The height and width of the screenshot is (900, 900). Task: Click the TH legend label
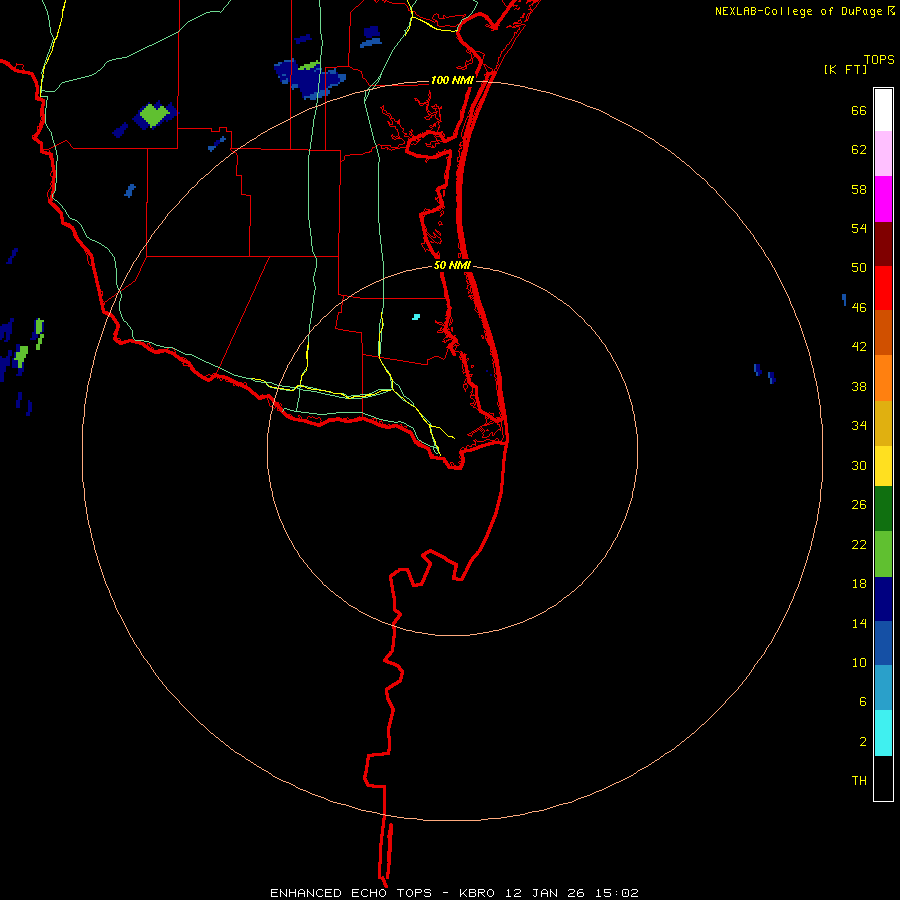pyautogui.click(x=859, y=781)
